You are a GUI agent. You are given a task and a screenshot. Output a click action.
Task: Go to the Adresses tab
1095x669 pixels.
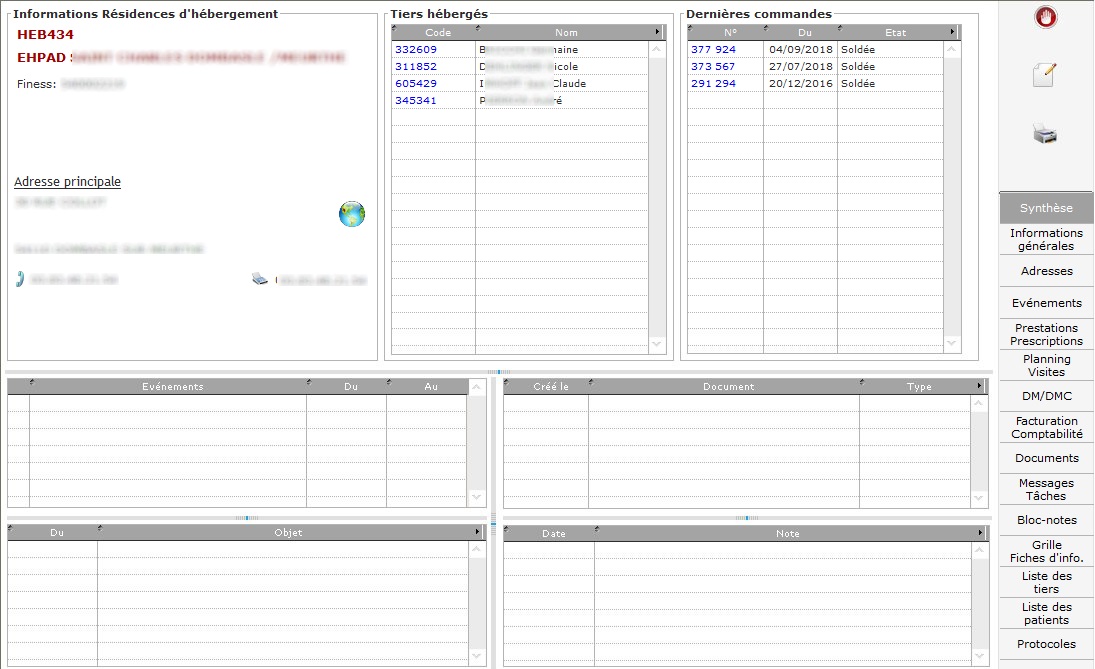(x=1046, y=271)
